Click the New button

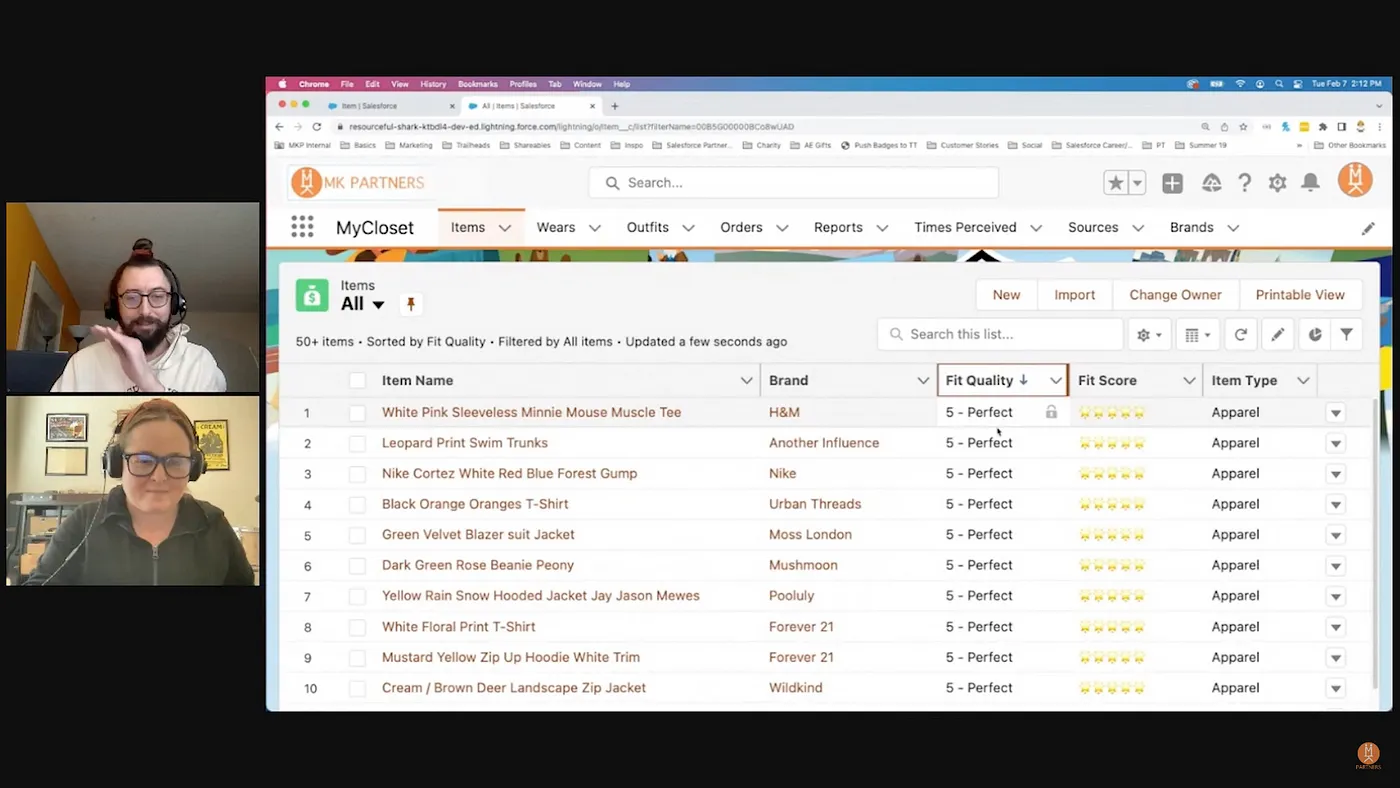coord(1006,295)
